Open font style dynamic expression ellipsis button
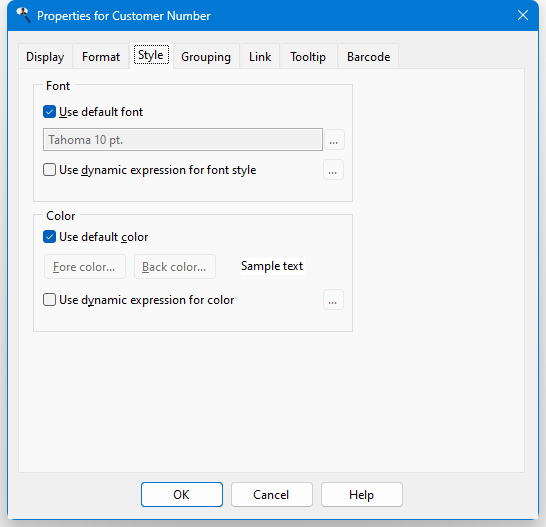Image resolution: width=546 pixels, height=527 pixels. click(x=333, y=170)
